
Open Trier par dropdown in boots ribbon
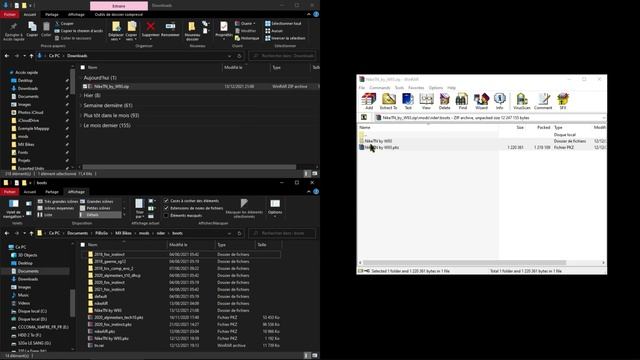(140, 209)
